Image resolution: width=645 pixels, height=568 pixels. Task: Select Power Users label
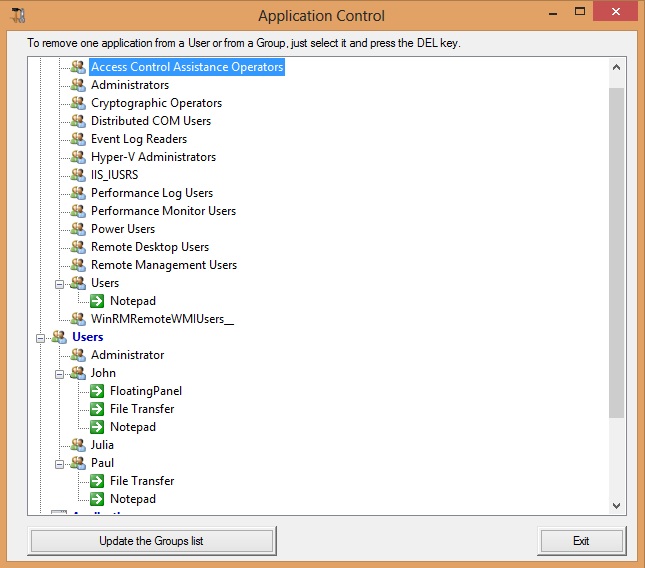pyautogui.click(x=123, y=229)
